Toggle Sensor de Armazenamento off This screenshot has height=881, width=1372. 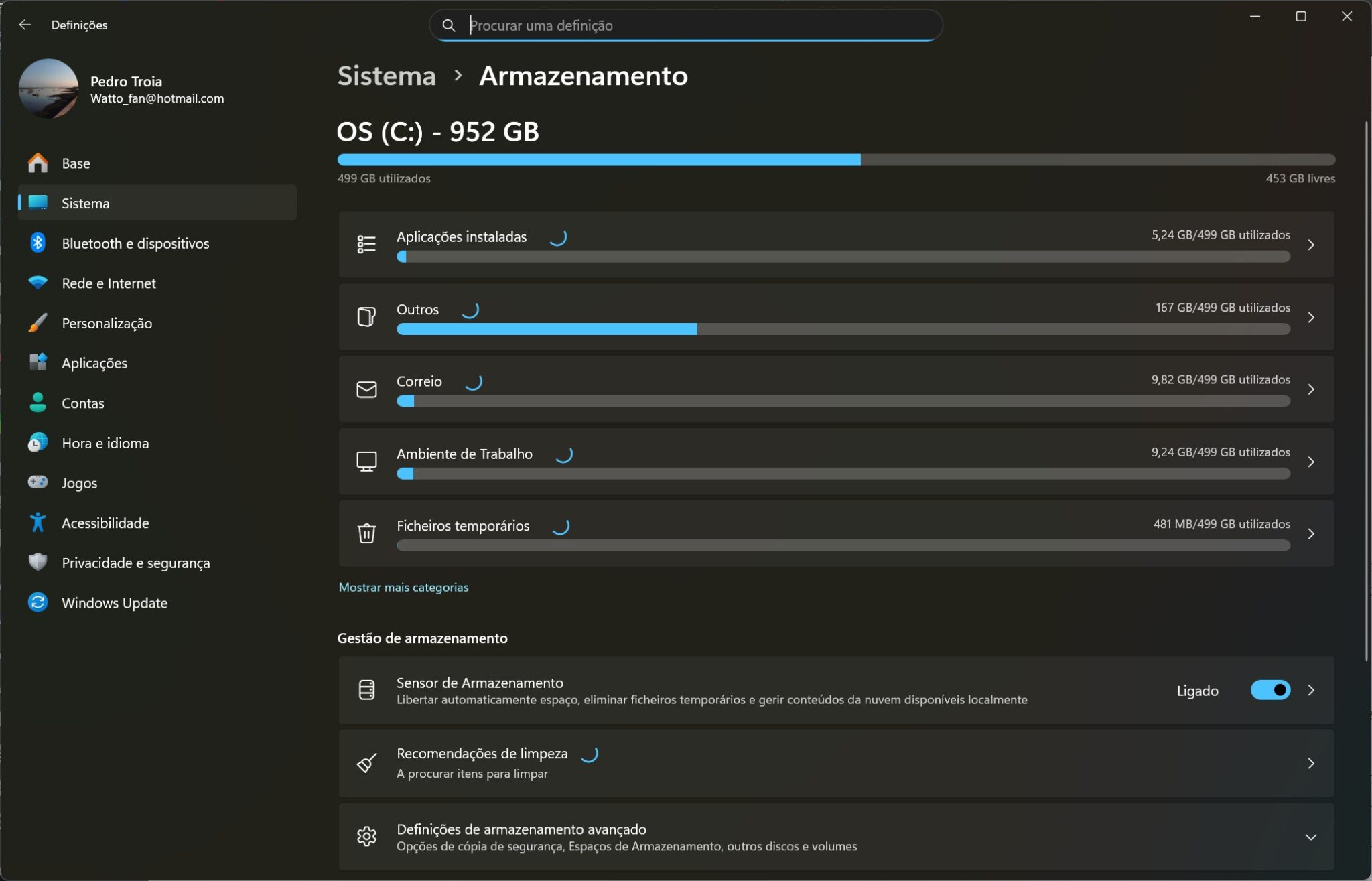(1270, 690)
